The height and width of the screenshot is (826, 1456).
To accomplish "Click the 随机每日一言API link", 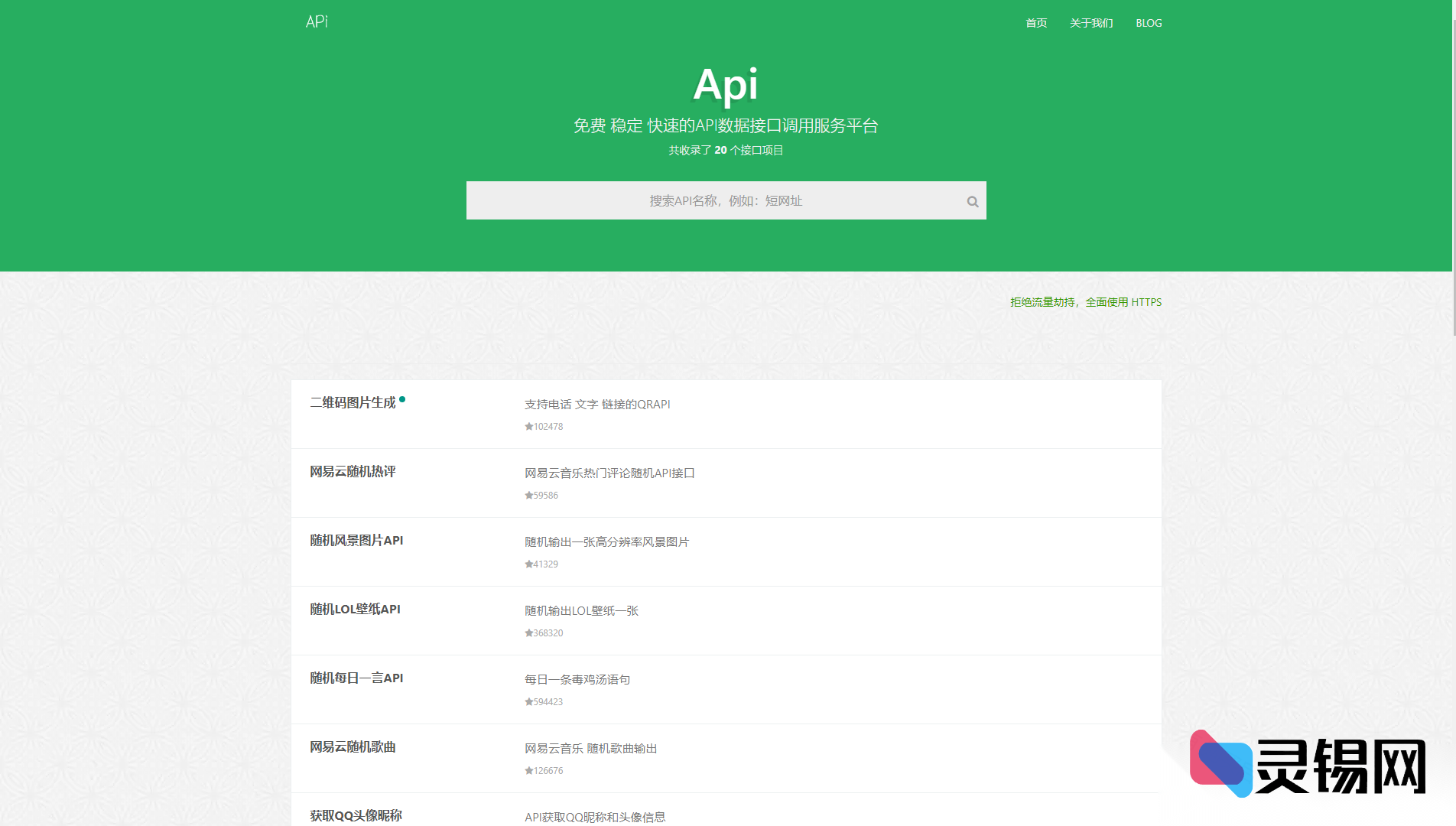I will pos(356,678).
